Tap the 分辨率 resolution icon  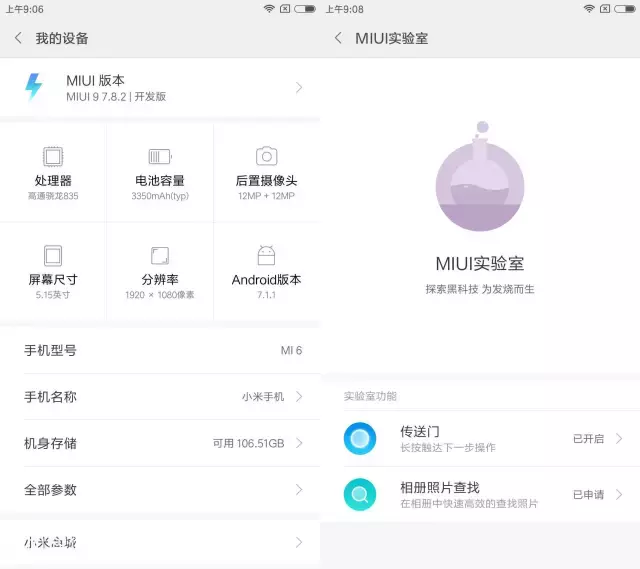click(x=160, y=256)
